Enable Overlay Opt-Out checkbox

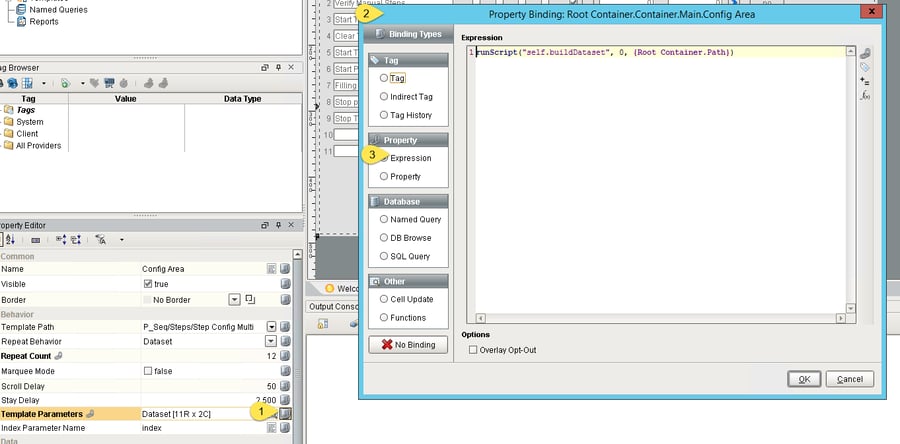point(473,349)
